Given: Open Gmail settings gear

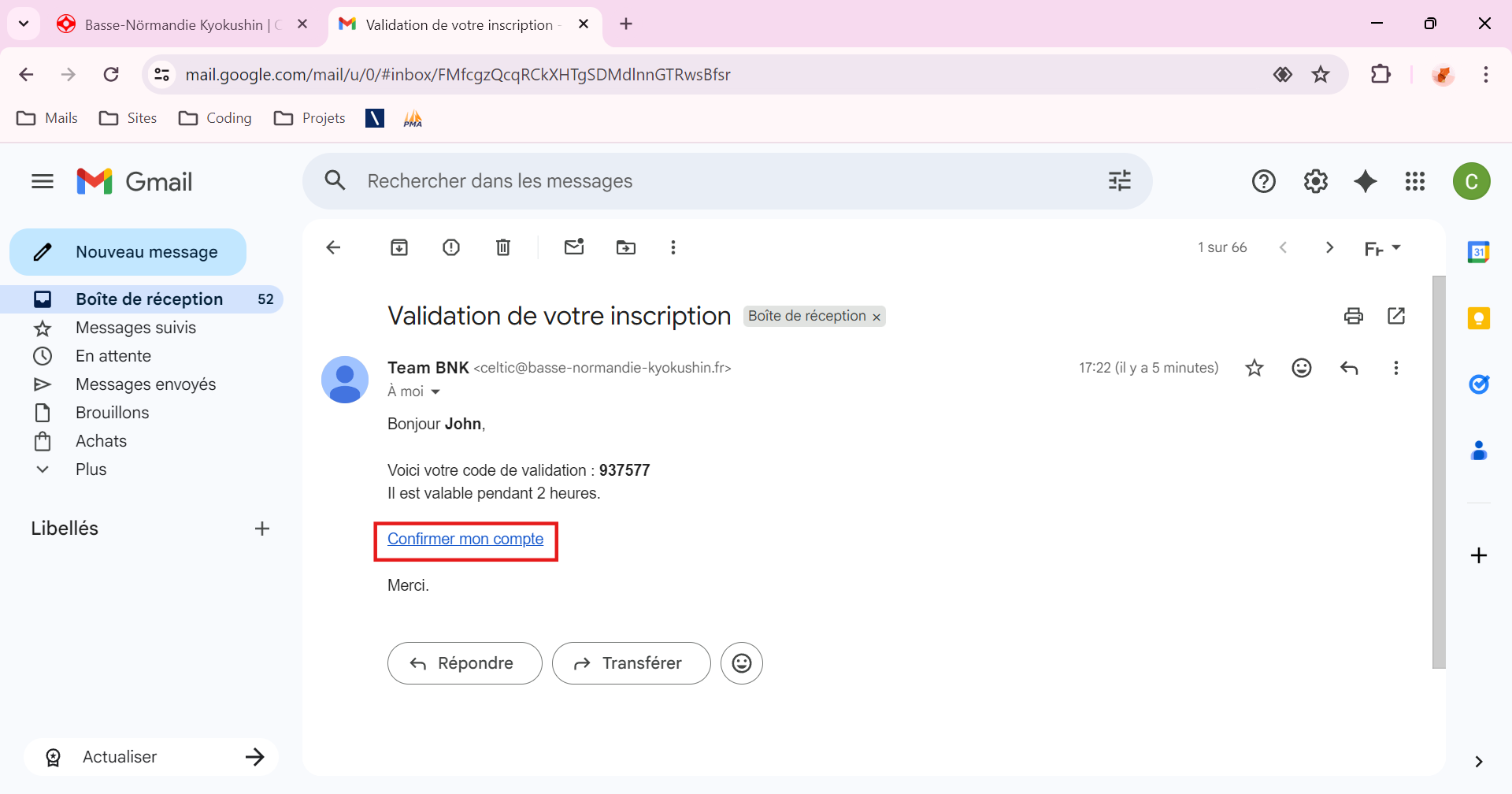Looking at the screenshot, I should point(1315,181).
